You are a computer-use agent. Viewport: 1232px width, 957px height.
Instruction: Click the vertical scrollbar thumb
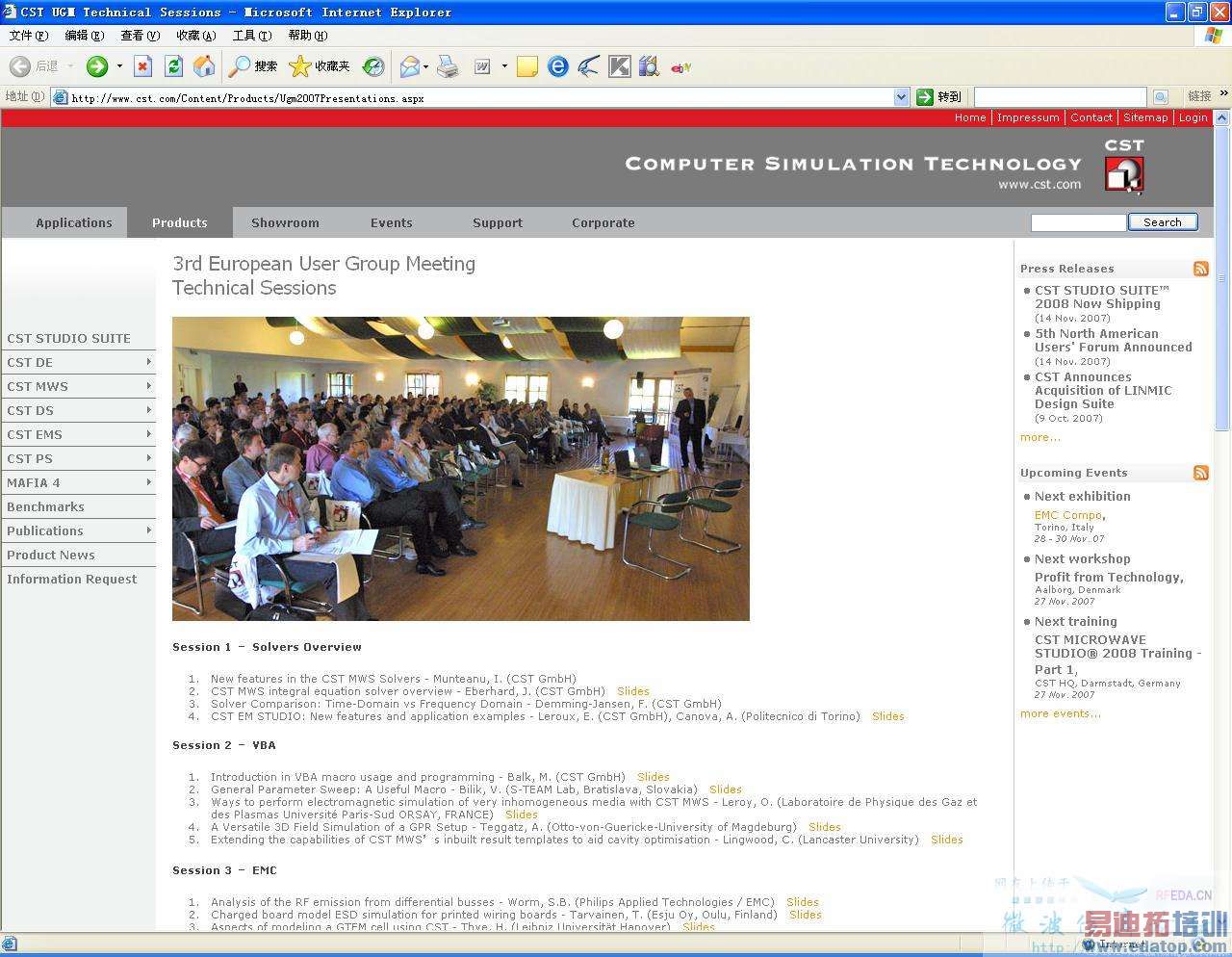click(x=1222, y=278)
